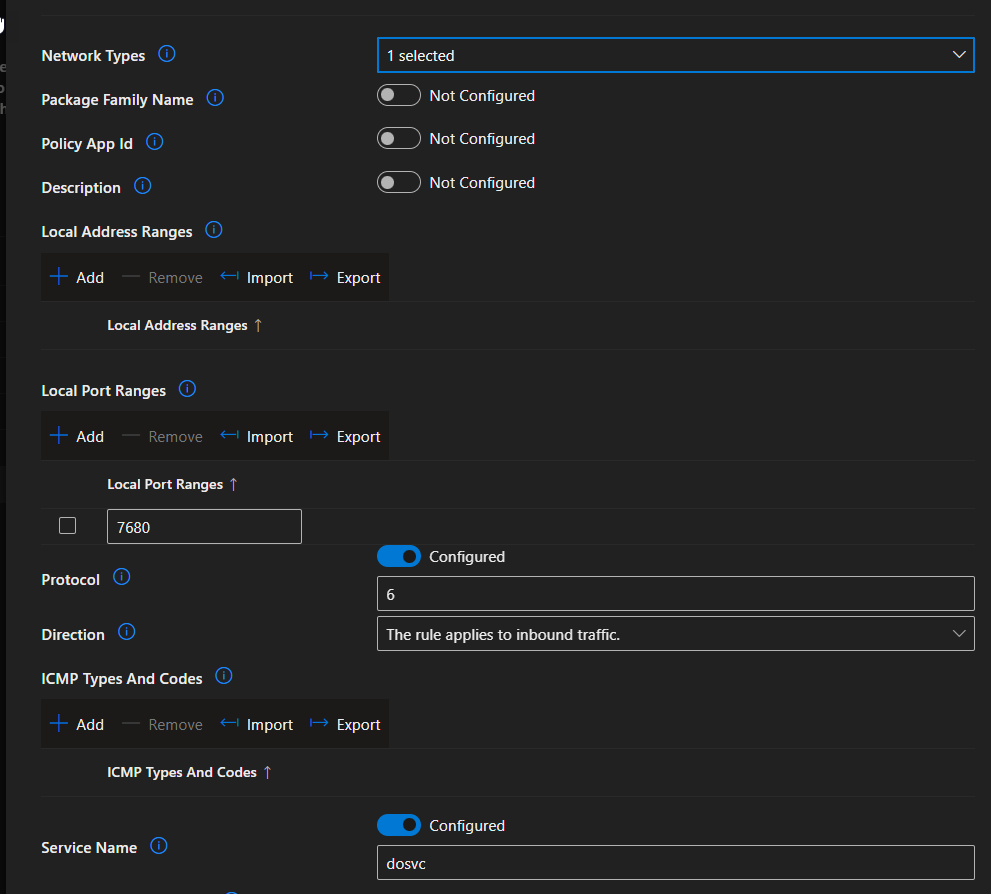Click info icon next to Network Types

click(x=167, y=54)
